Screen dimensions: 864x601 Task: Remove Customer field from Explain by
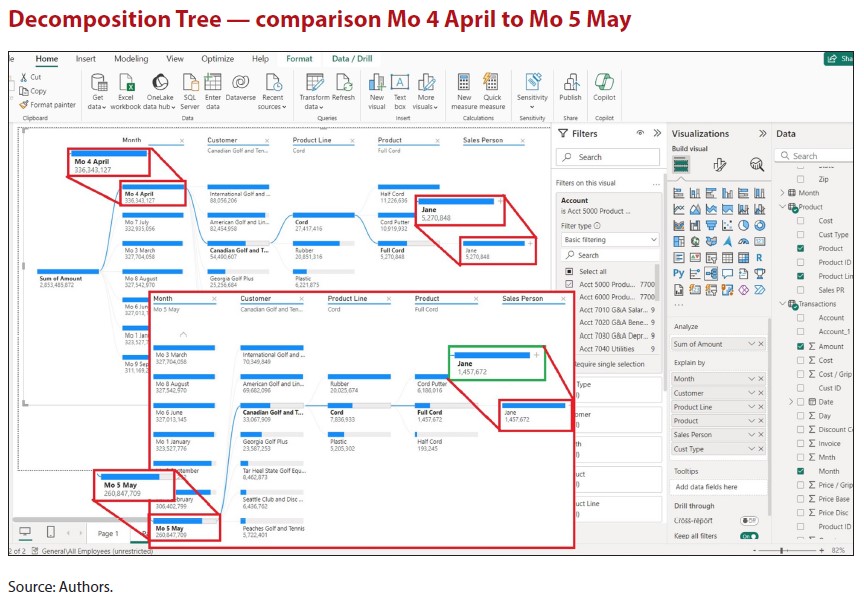[759, 393]
